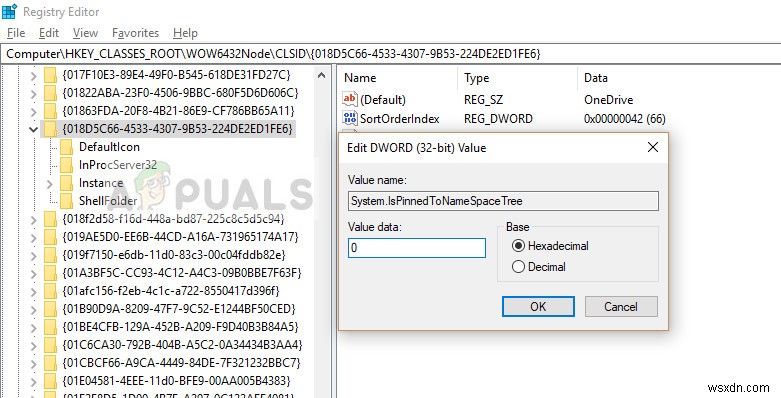This screenshot has width=781, height=398.
Task: Click folder icon of {01863FDA-20F8-4B21-86E9-CF786BB65A11}
Action: tap(50, 111)
